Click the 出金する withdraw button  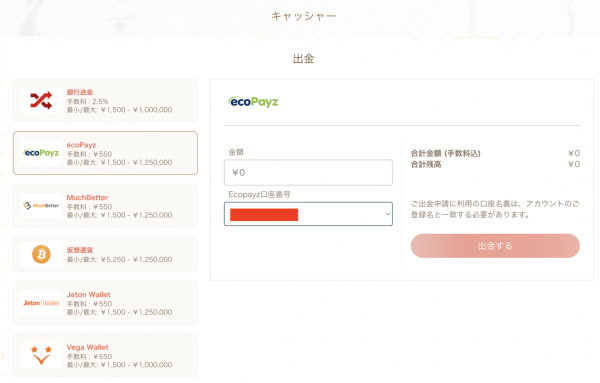click(x=495, y=246)
